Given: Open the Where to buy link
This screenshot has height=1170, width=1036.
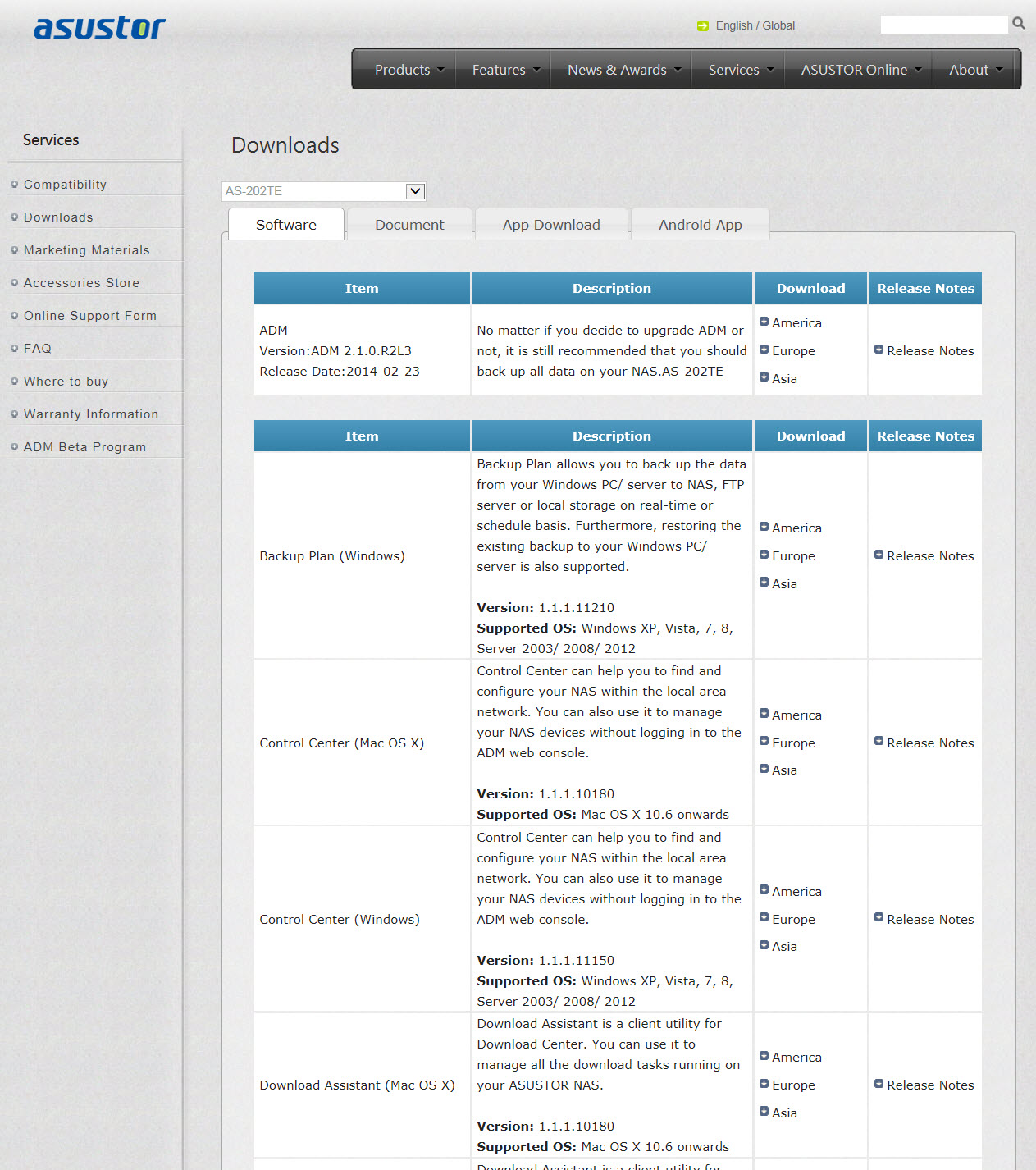Looking at the screenshot, I should coord(66,382).
